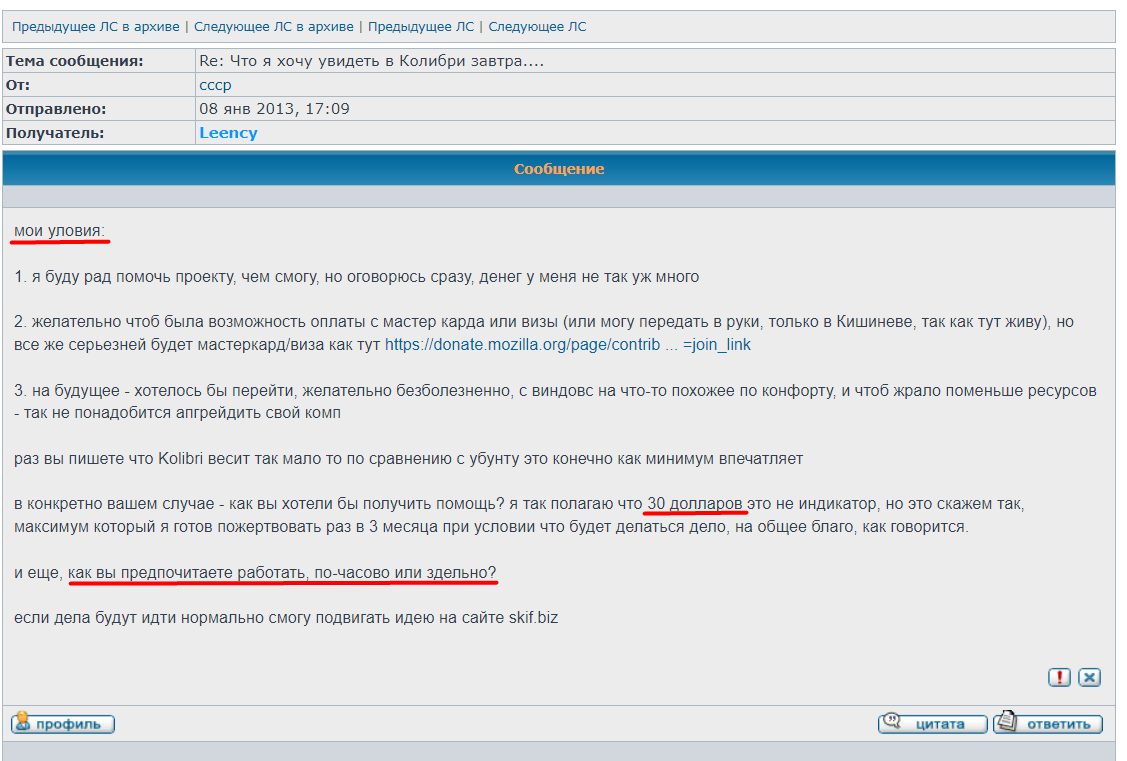Click the цитата quote button

click(932, 724)
